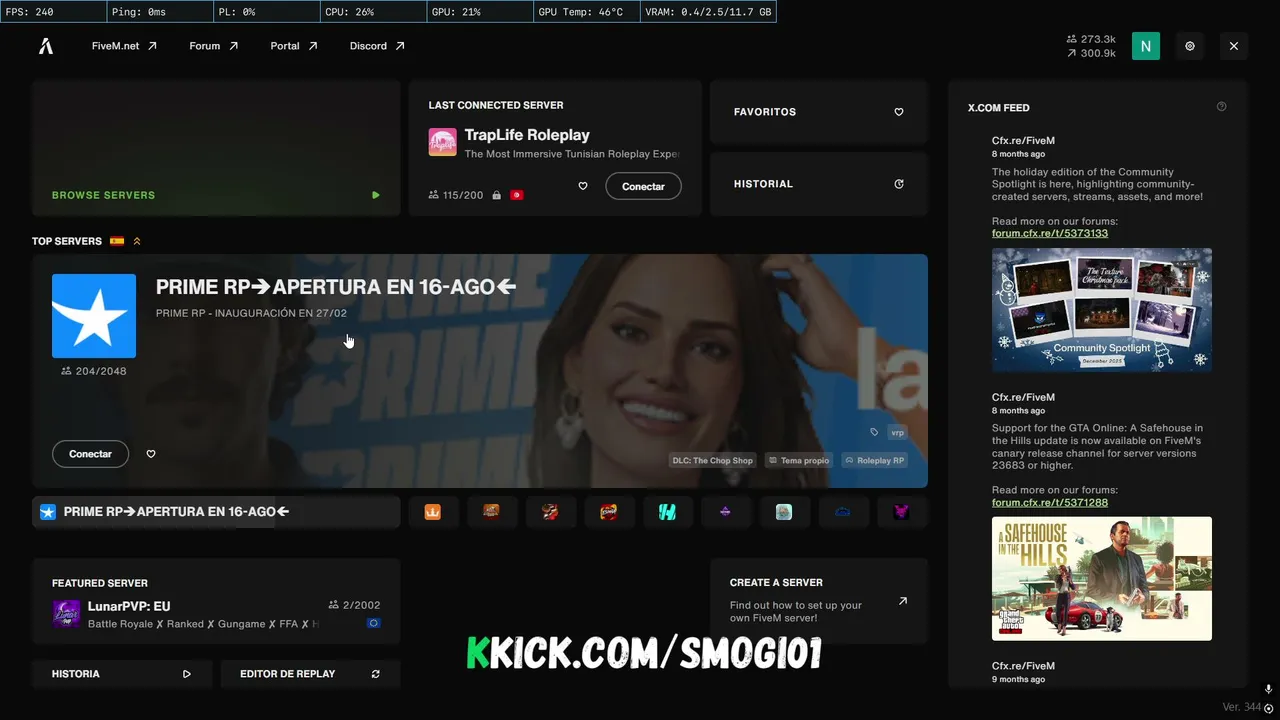The width and height of the screenshot is (1280, 720).
Task: Select the PRIME RP tab in server strip
Action: pos(216,512)
